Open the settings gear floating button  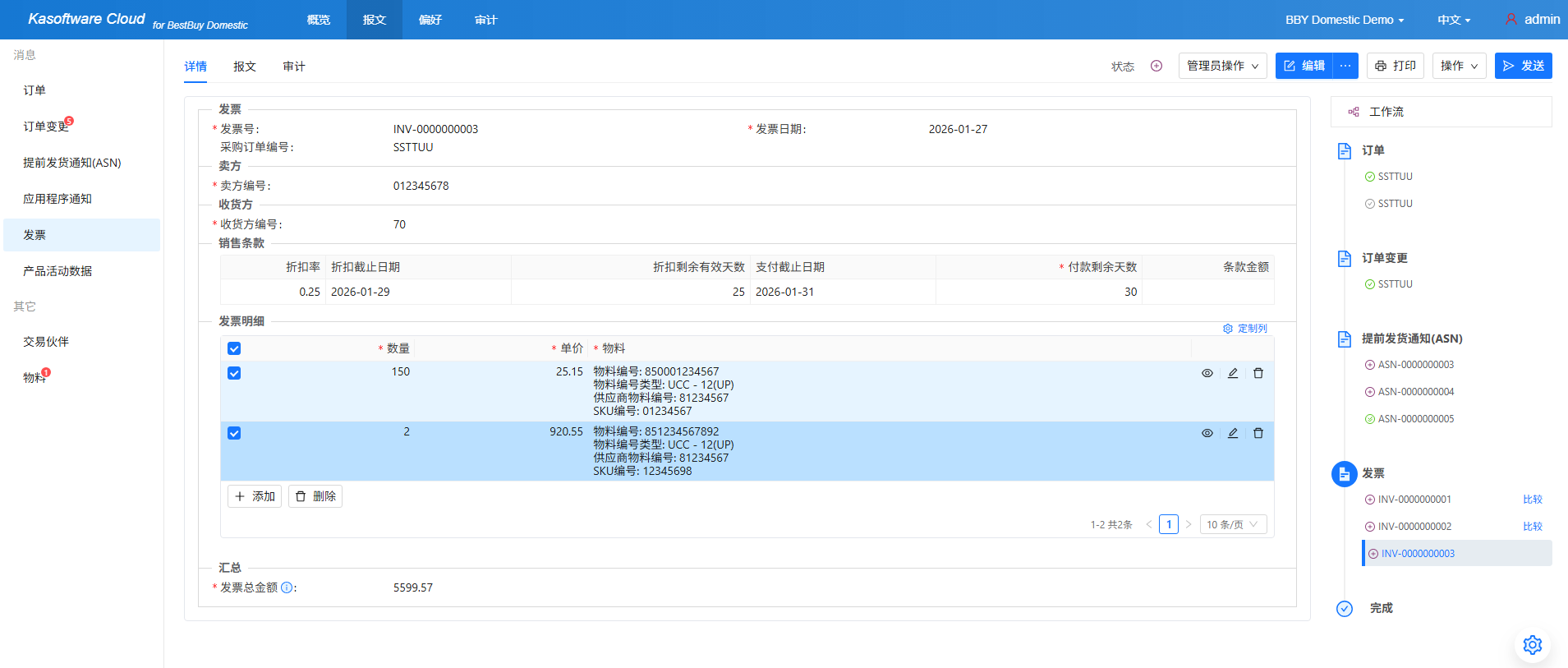[x=1533, y=645]
